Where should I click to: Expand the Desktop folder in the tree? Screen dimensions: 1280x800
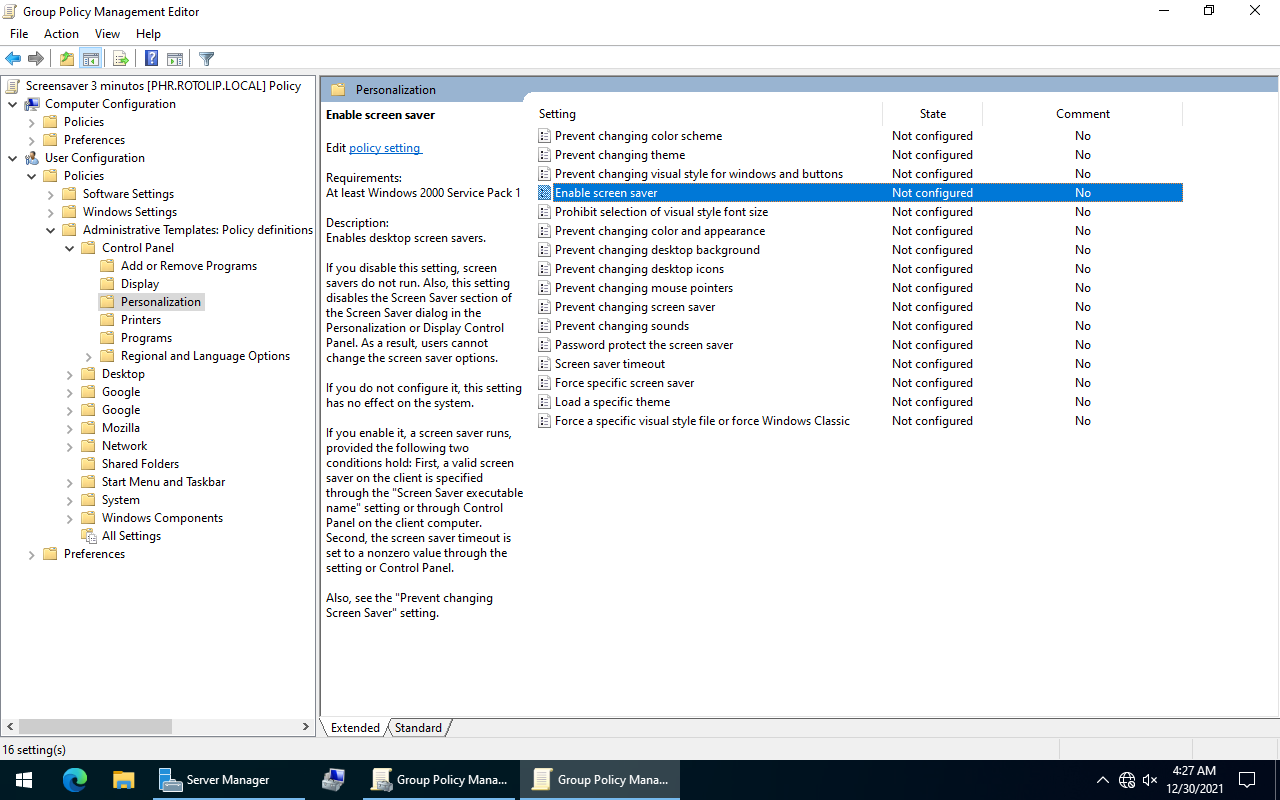point(68,373)
